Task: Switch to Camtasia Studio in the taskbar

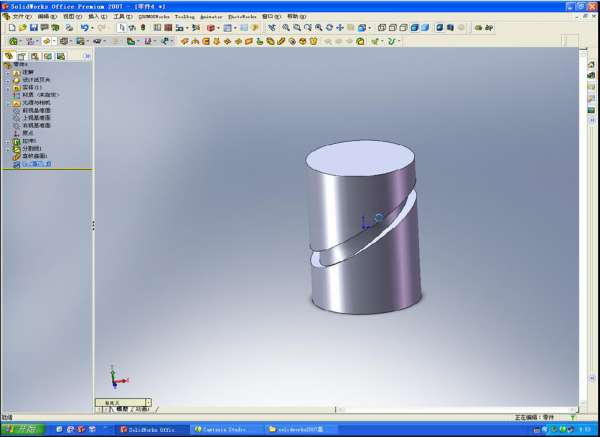Action: (227, 429)
